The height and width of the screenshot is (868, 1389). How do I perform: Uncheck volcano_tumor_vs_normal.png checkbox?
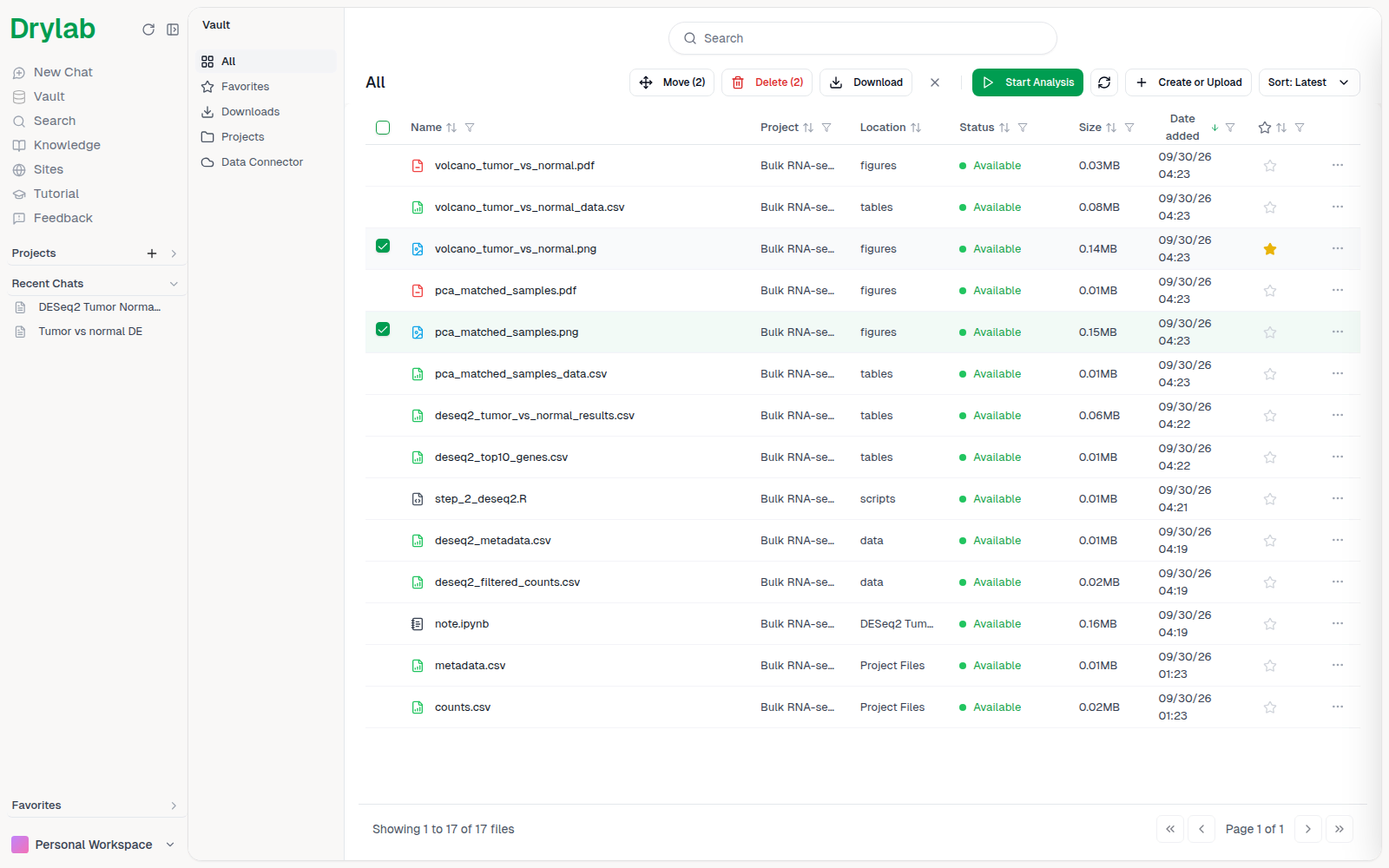tap(383, 246)
